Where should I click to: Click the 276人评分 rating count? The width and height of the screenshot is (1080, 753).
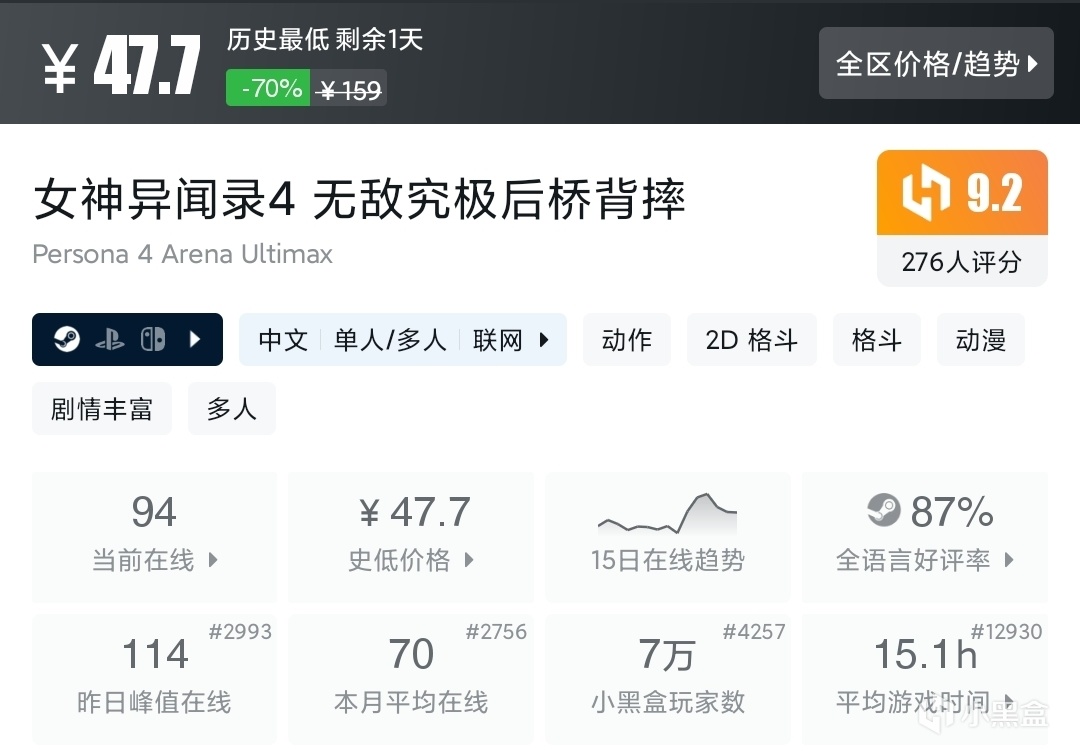961,262
